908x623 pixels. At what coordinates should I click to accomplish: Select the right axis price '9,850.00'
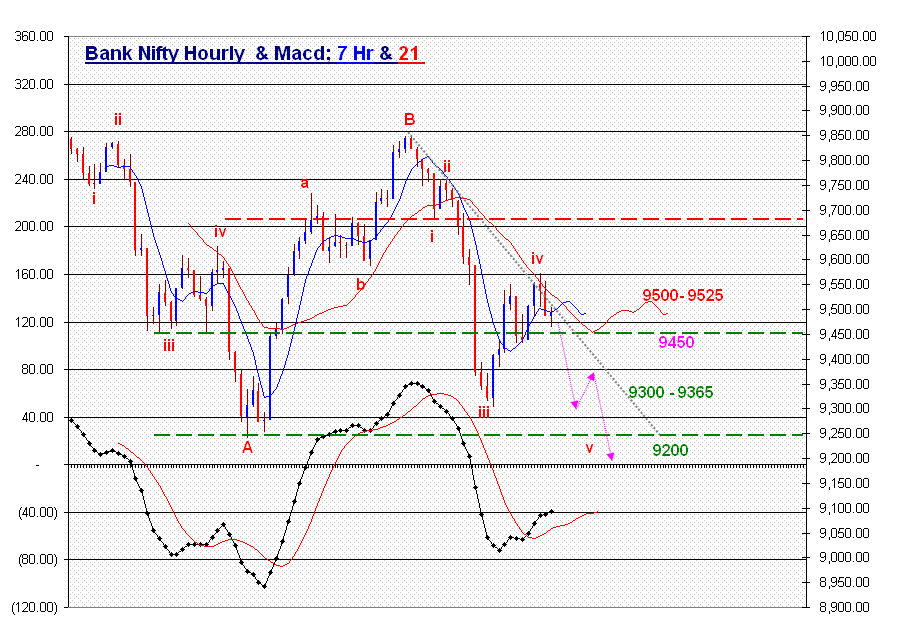point(844,135)
